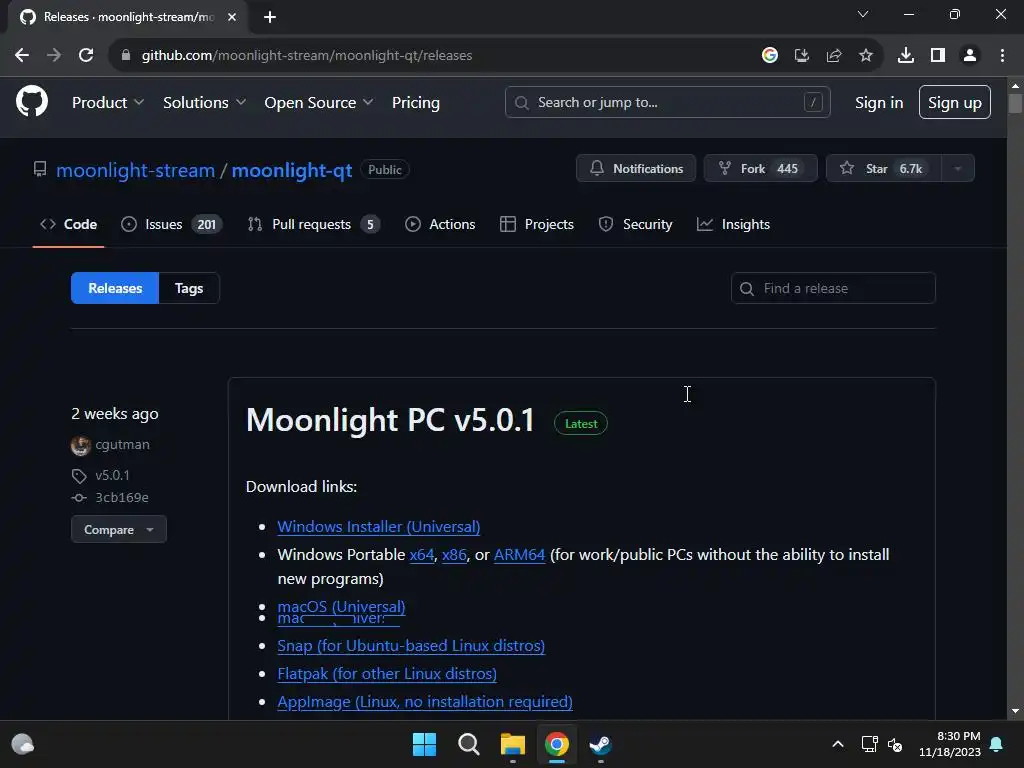Open the Pricing page
The image size is (1024, 768).
416,103
